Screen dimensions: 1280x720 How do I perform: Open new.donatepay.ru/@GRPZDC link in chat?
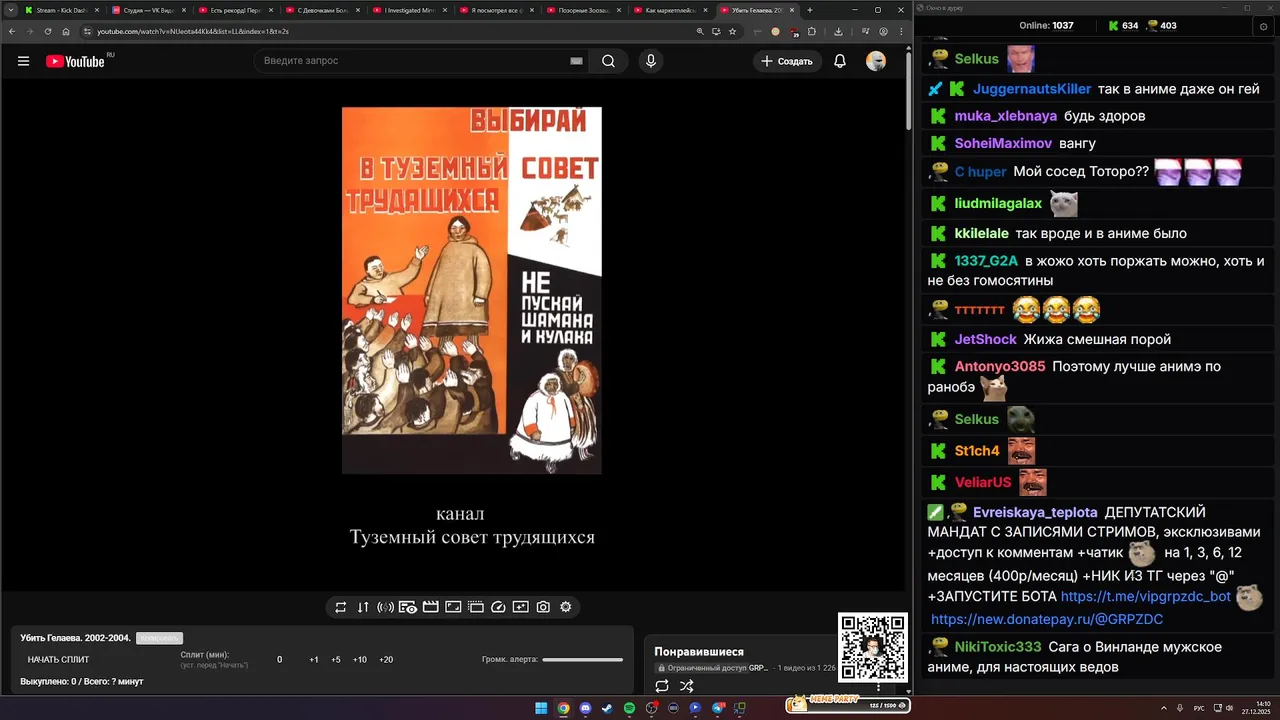point(1047,619)
